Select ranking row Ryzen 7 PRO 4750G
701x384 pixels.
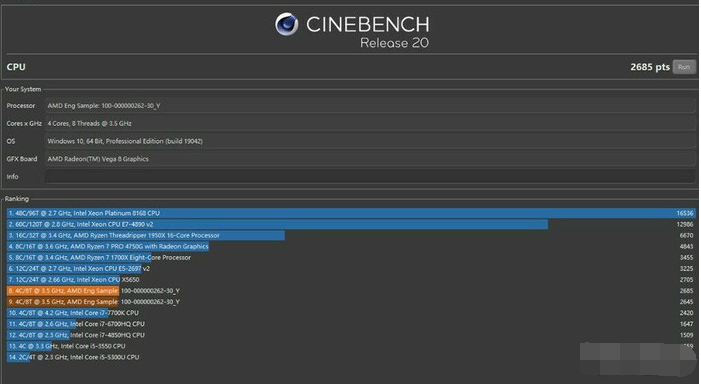click(351, 246)
